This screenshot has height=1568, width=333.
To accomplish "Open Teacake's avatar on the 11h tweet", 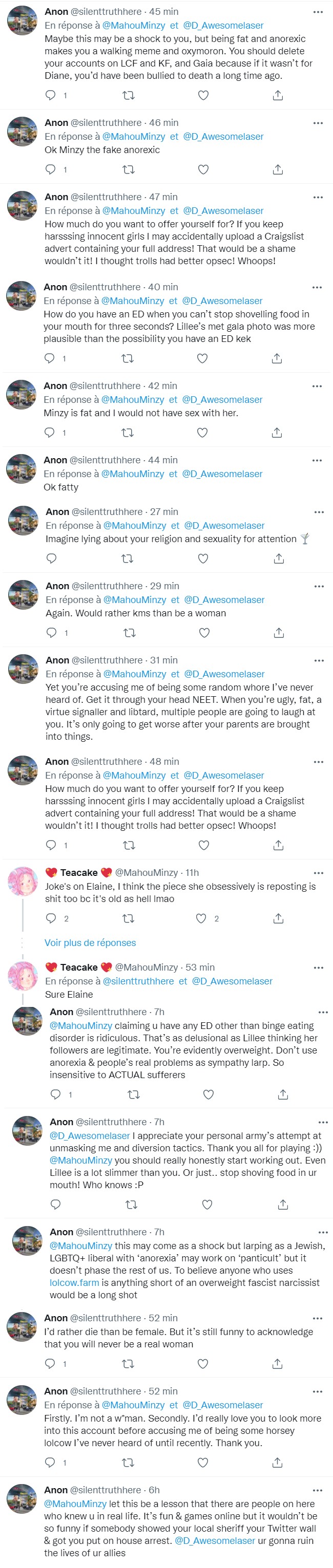I will click(23, 882).
